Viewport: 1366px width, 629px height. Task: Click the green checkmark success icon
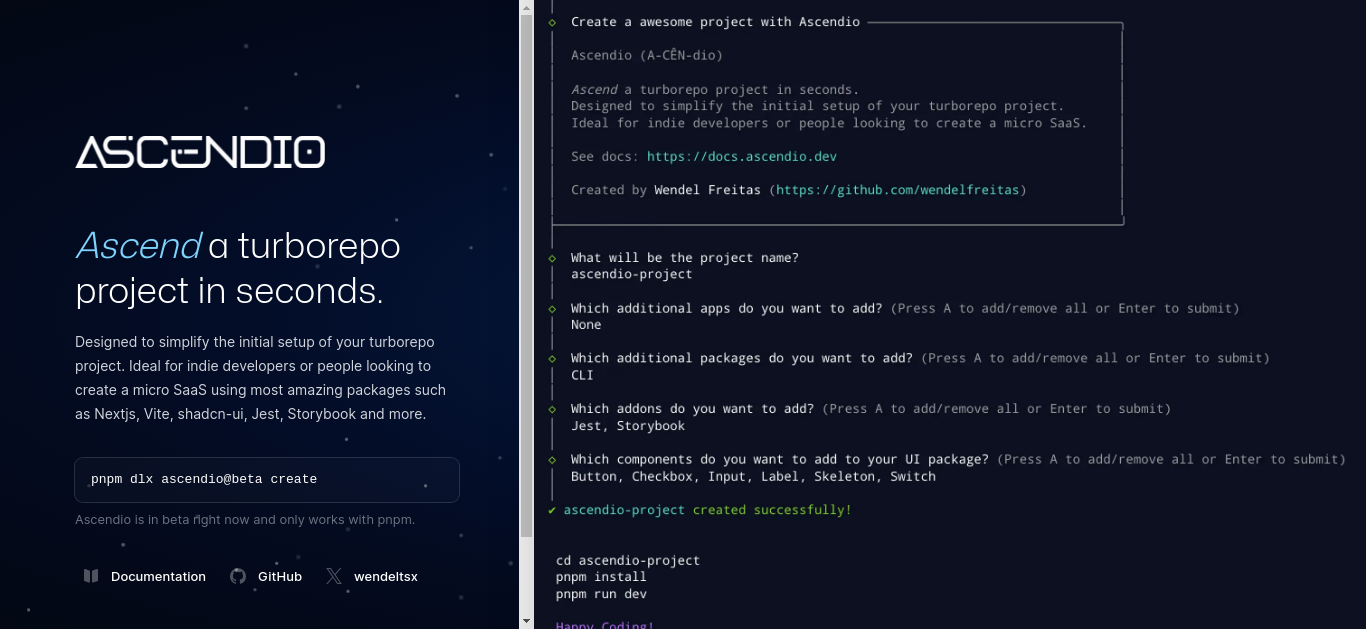552,510
